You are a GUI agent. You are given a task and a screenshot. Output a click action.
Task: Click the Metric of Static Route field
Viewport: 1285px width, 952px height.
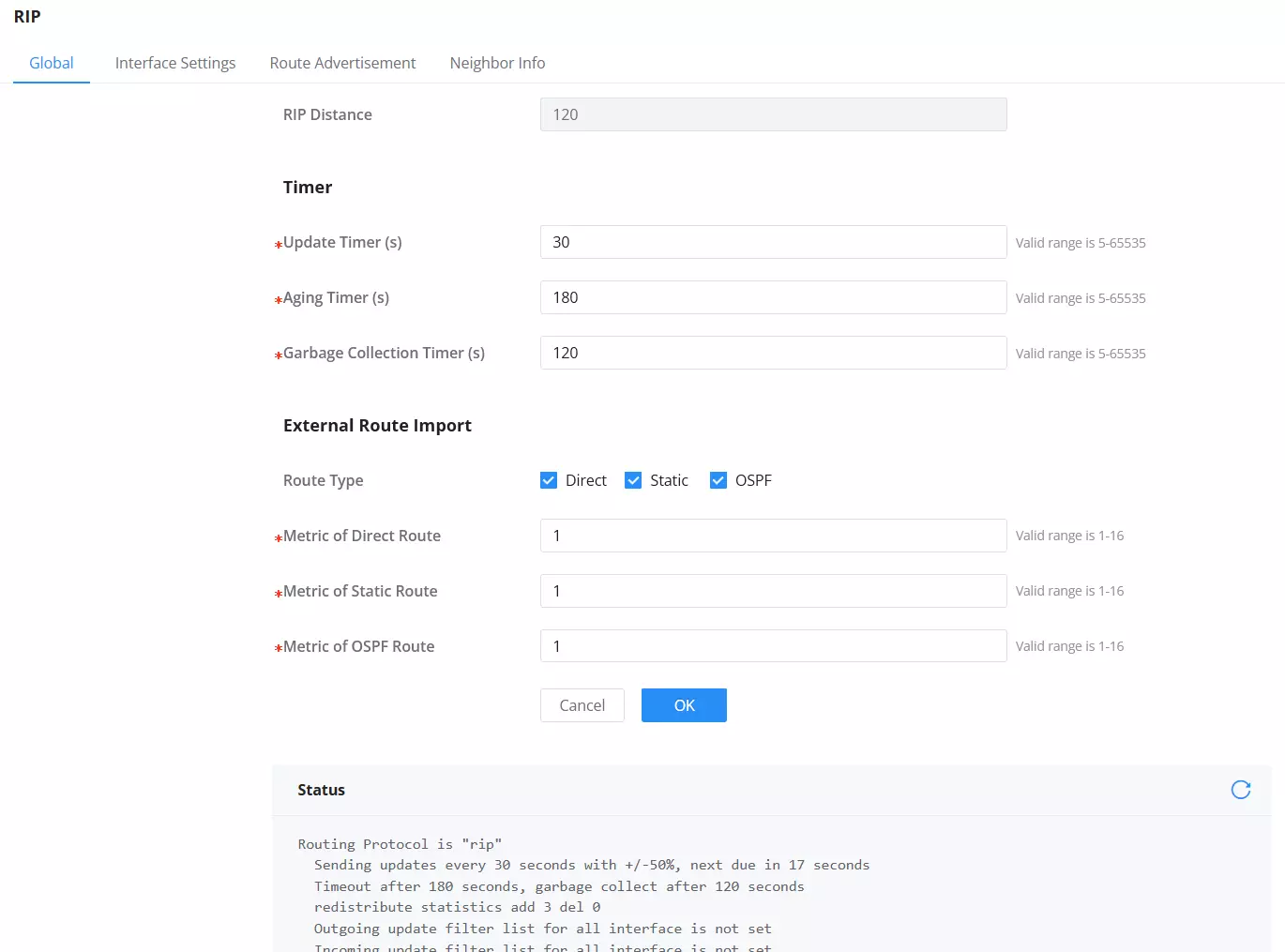point(774,591)
